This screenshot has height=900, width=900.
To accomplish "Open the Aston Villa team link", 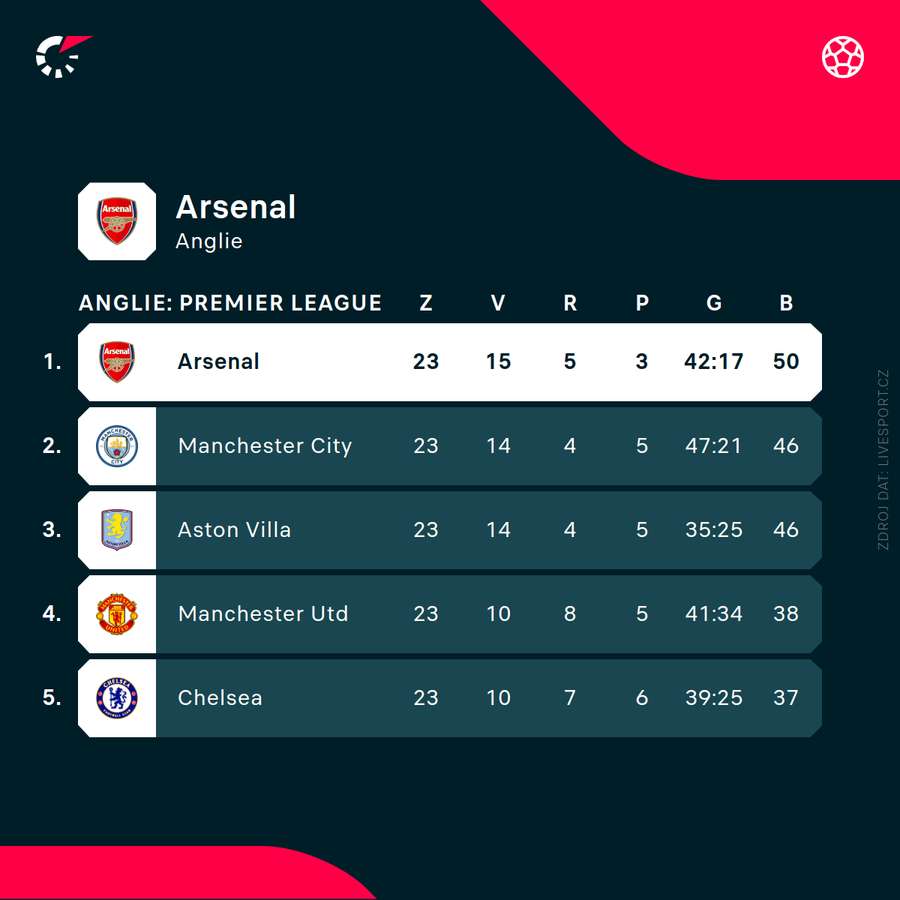I will (x=234, y=530).
